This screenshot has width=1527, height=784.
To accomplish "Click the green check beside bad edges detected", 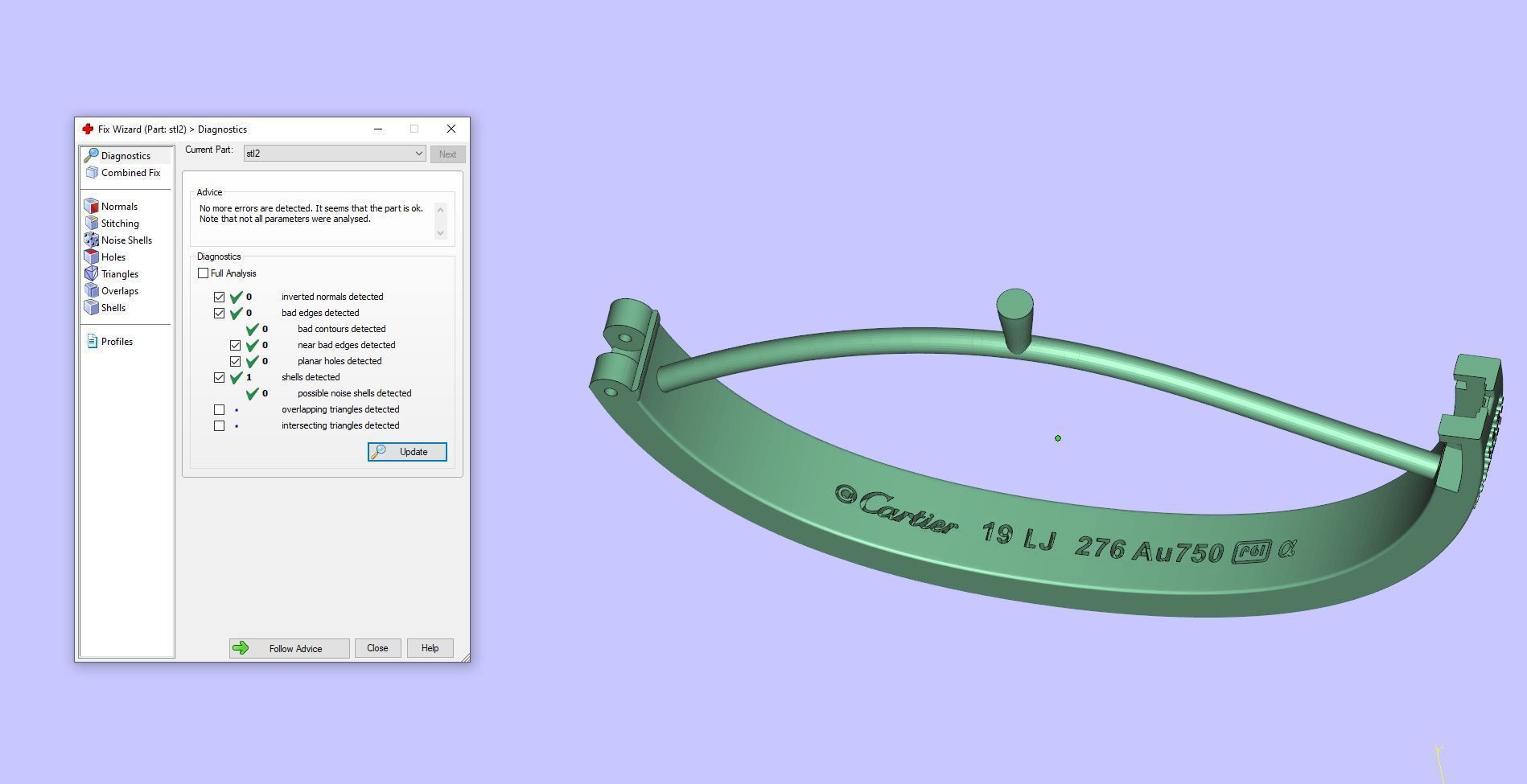I will point(237,313).
